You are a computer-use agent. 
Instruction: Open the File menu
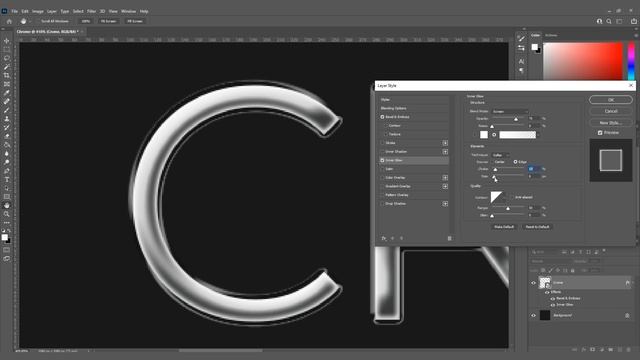point(15,11)
